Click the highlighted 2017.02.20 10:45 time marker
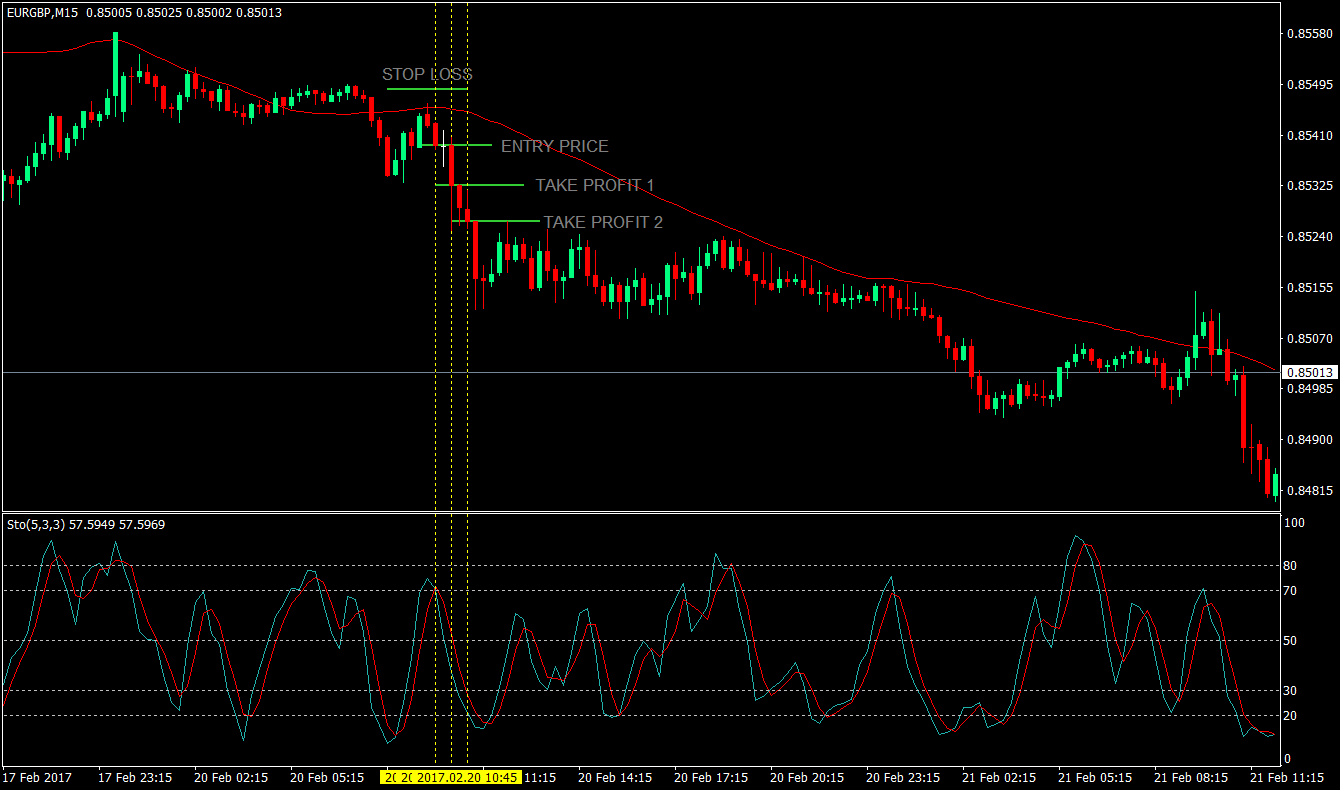Screen dimensions: 1340x790 [x=467, y=777]
